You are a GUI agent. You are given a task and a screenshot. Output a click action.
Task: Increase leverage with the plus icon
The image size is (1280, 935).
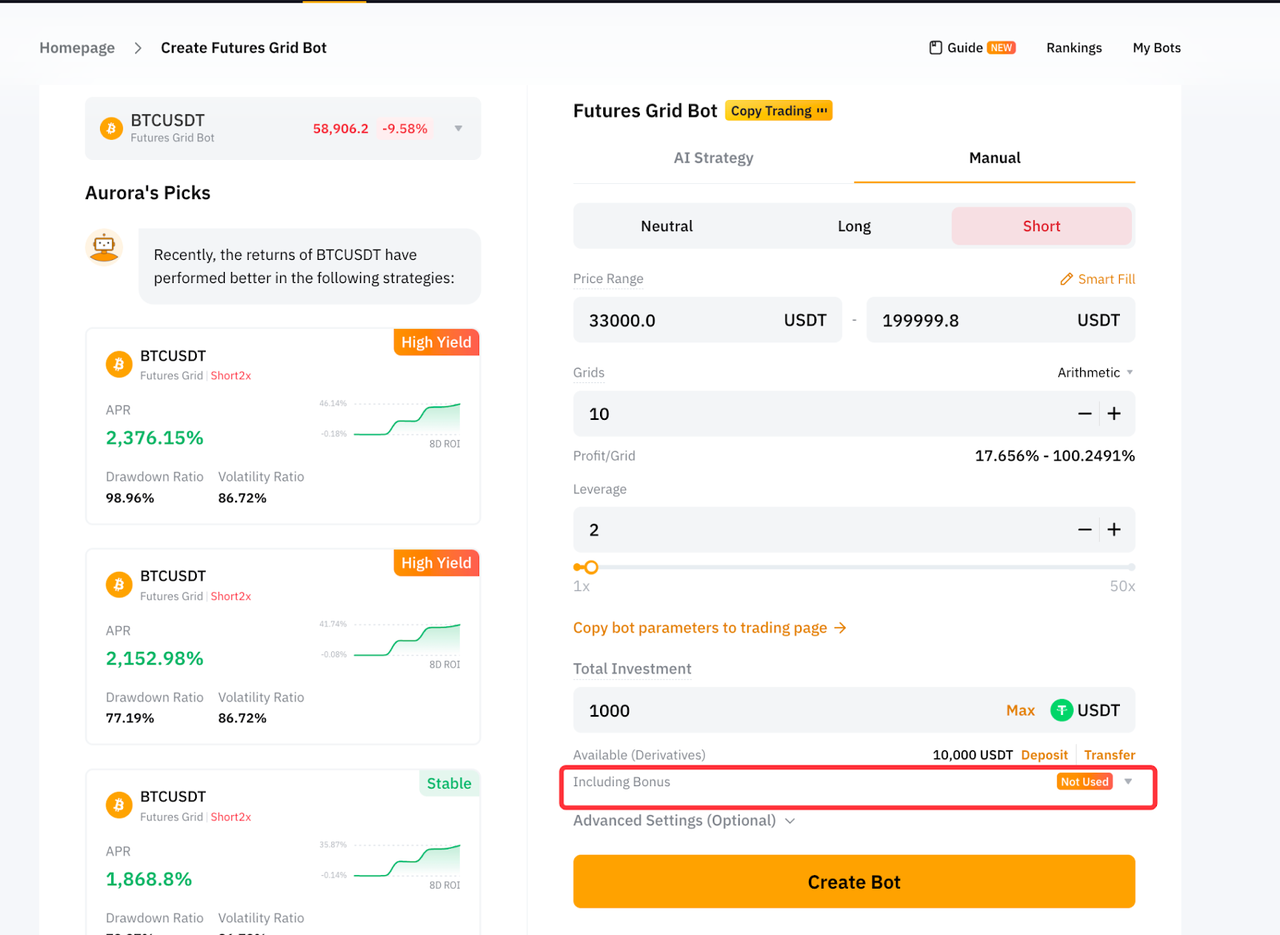tap(1114, 530)
